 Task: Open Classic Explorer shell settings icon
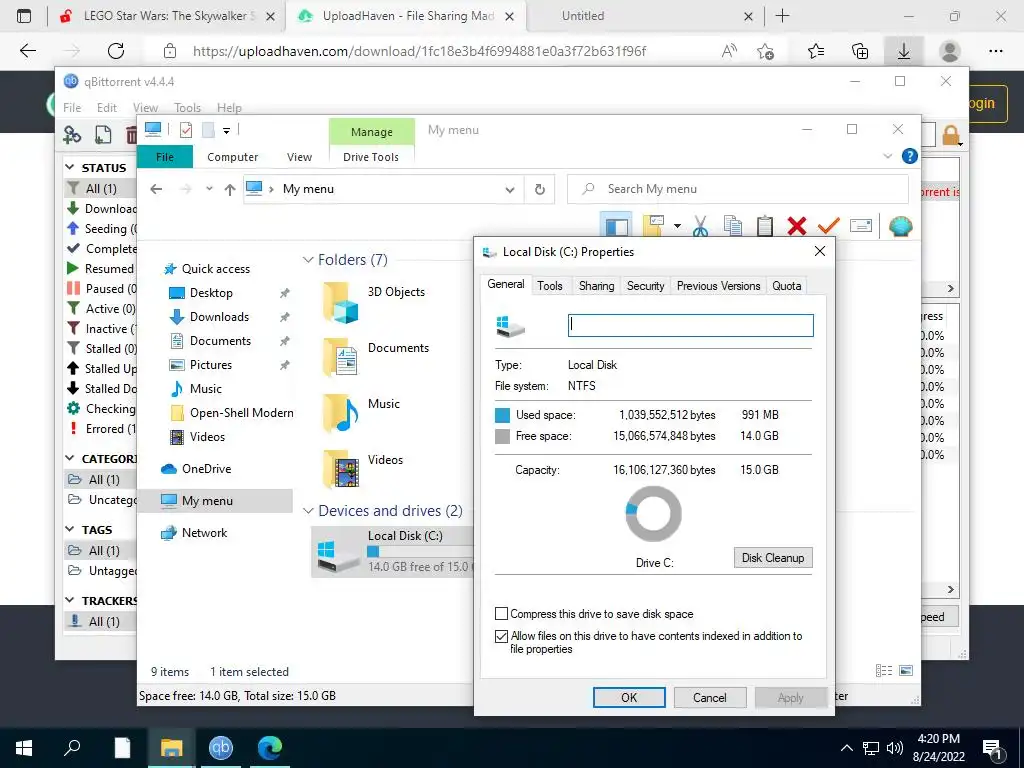click(901, 226)
